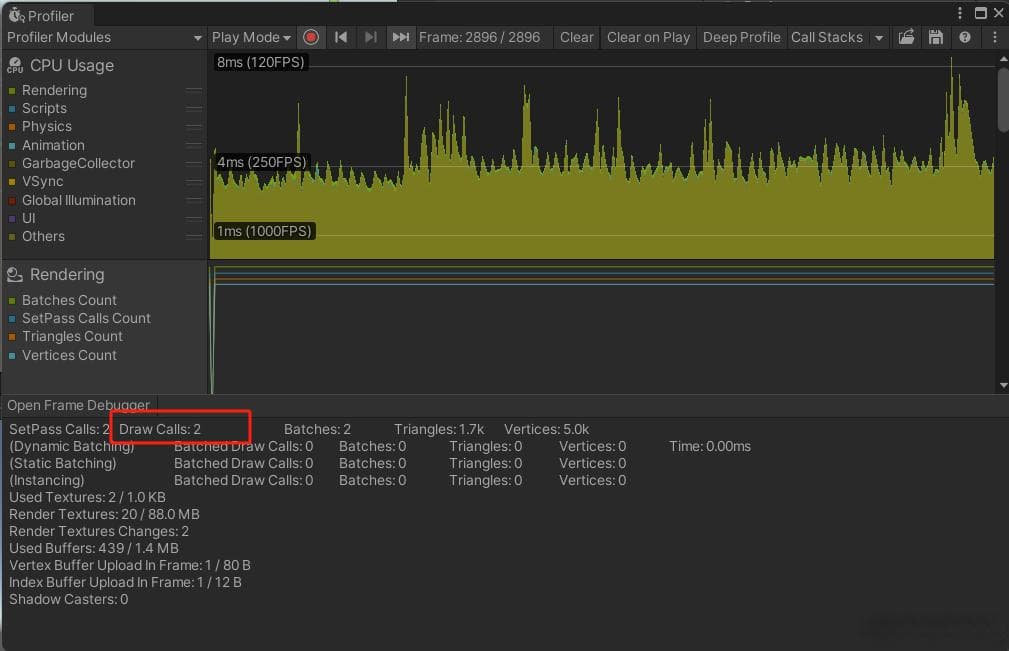Toggle Call Stacks recording
This screenshot has height=651, width=1009.
click(x=827, y=37)
